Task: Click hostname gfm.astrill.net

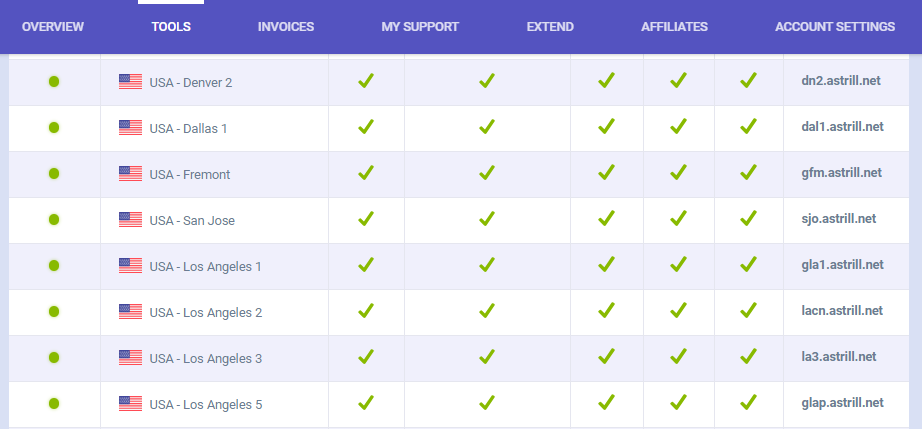Action: click(841, 173)
